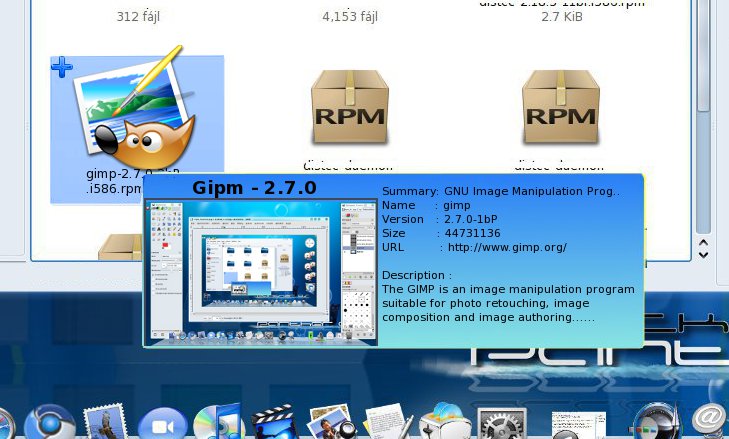This screenshot has height=439, width=729.
Task: Open the CD music player dock icon
Action: coord(217,422)
